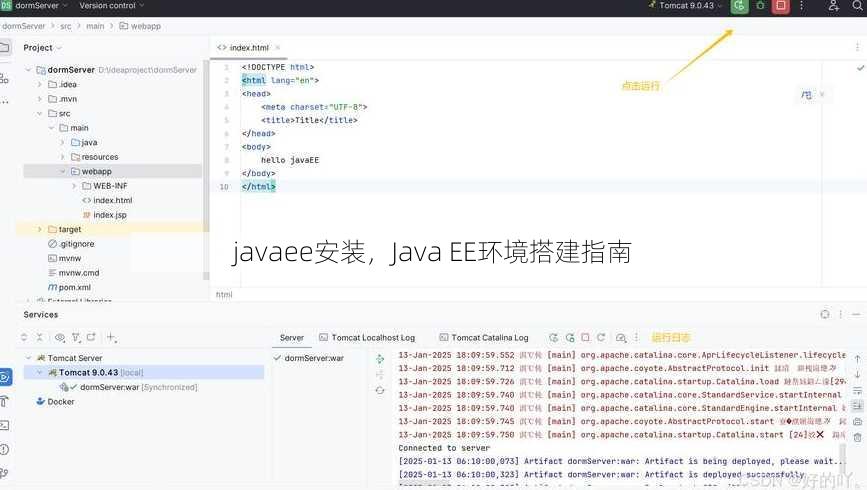Viewport: 867px width, 490px height.
Task: Click the main breadcrumb in navigation bar
Action: pos(95,26)
